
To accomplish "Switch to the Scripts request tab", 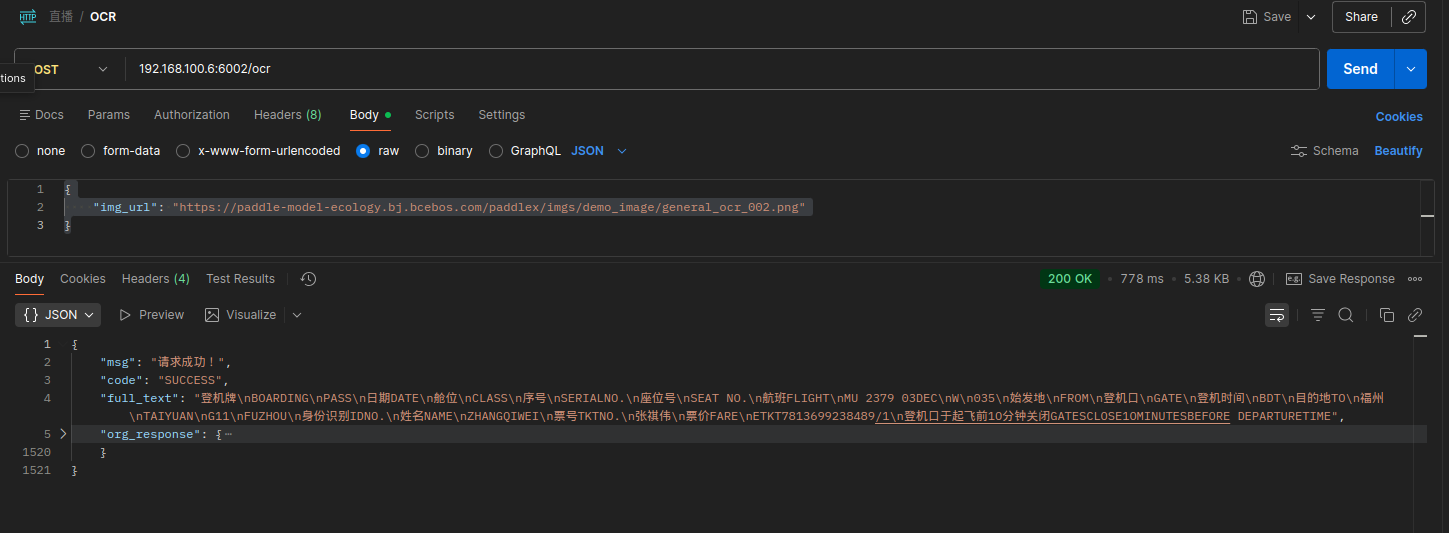I will pos(434,115).
